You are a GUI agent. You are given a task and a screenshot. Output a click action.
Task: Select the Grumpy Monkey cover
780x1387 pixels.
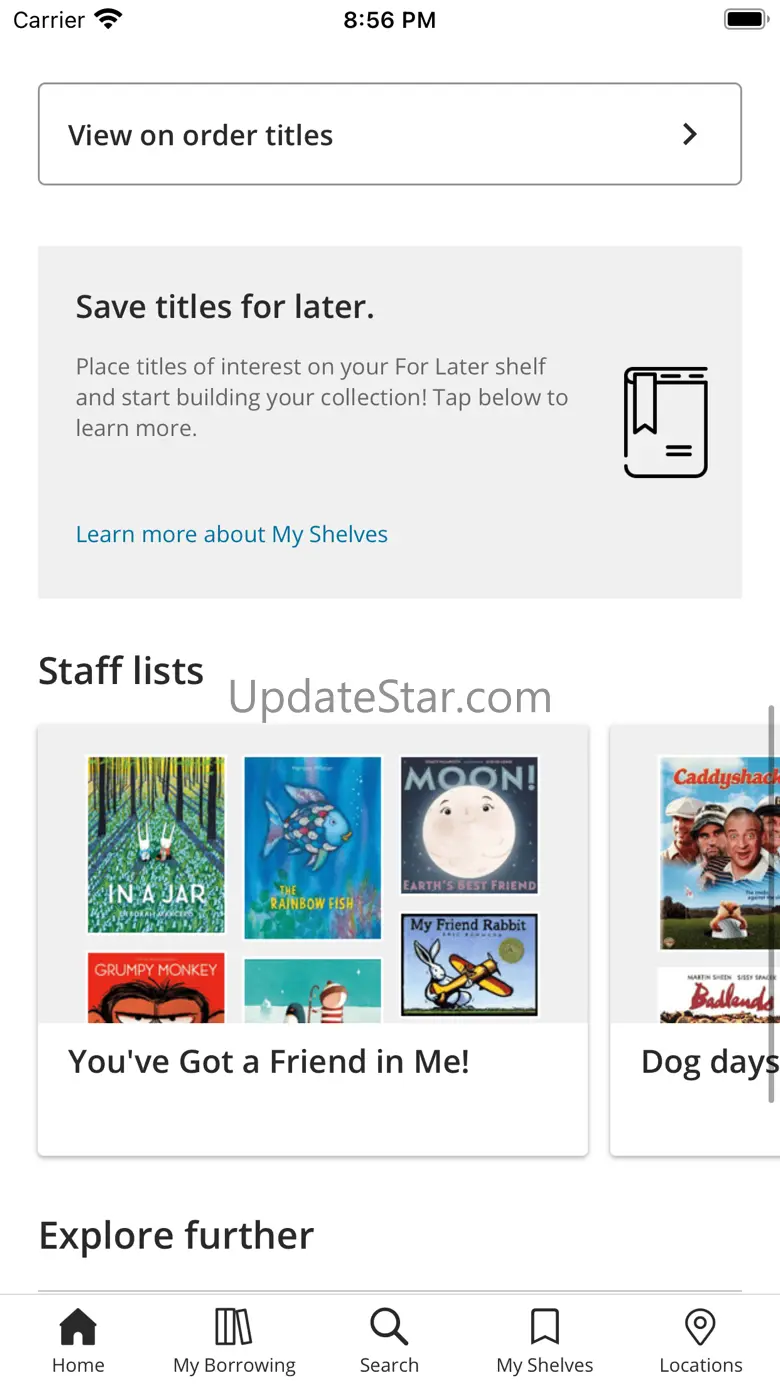pyautogui.click(x=156, y=987)
